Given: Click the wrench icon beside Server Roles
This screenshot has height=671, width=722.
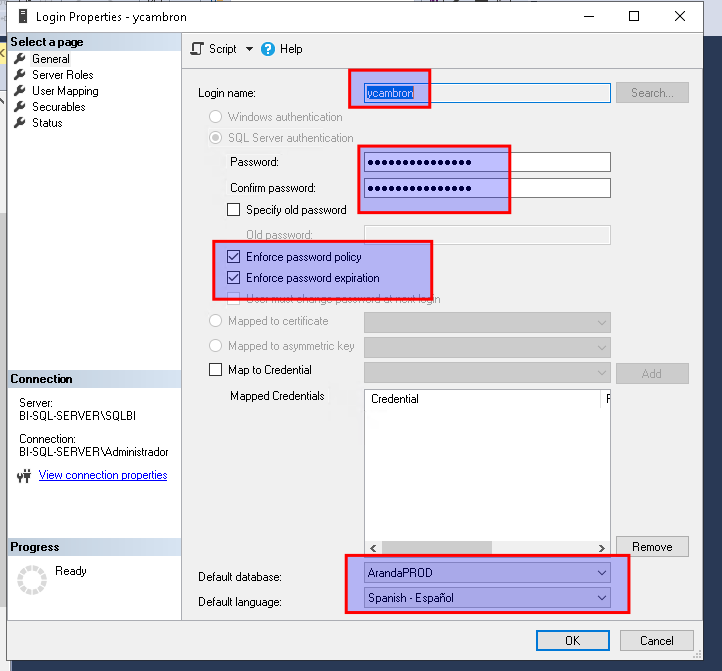Looking at the screenshot, I should (x=20, y=75).
